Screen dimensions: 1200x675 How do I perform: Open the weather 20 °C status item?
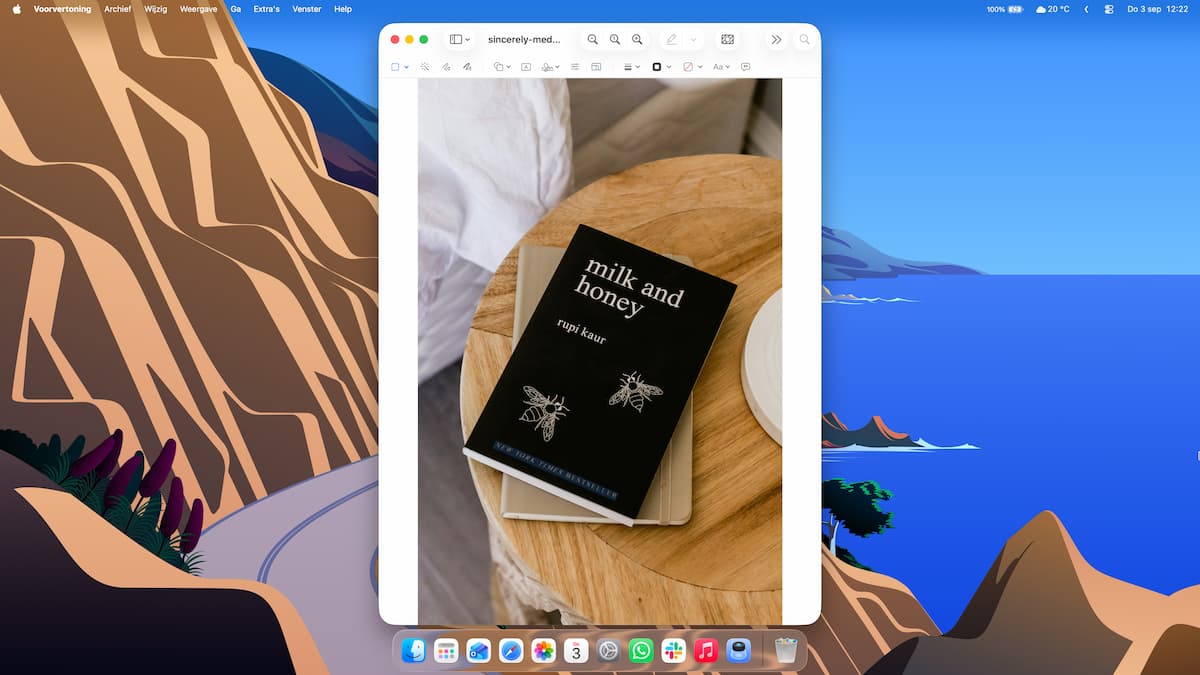pyautogui.click(x=1052, y=9)
